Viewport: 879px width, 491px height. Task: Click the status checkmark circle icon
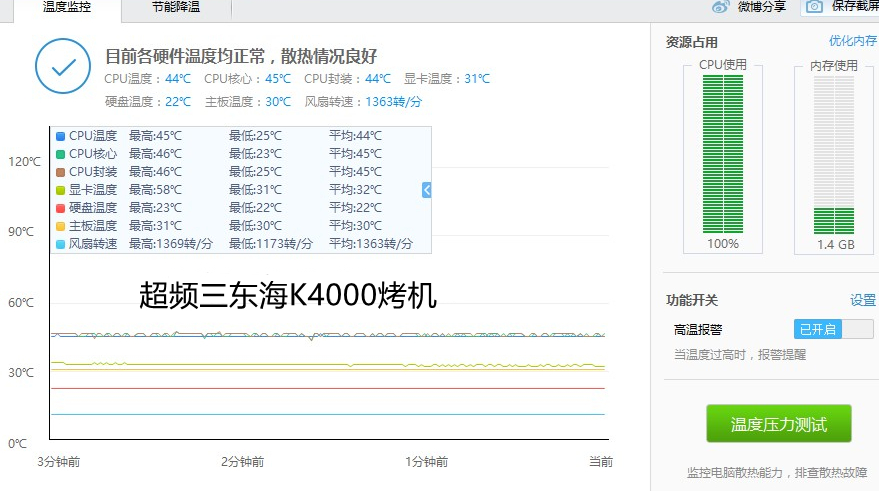(x=63, y=66)
